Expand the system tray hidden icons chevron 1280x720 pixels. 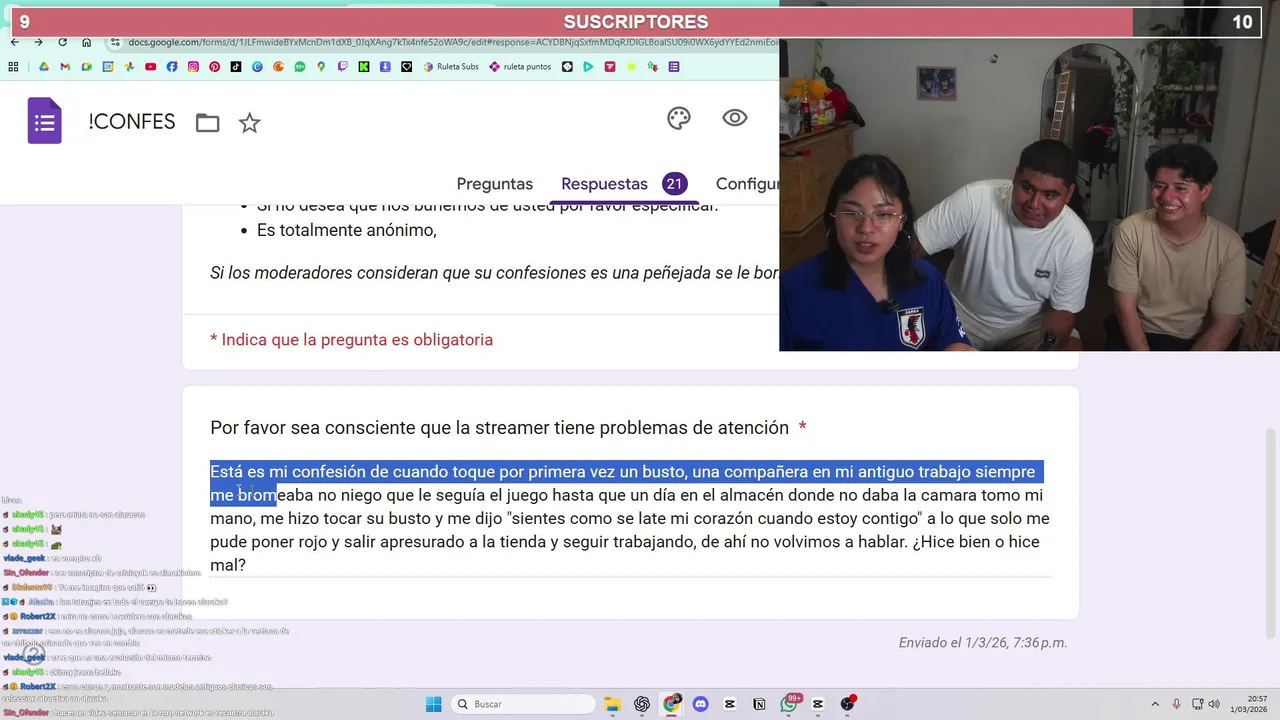[1155, 704]
